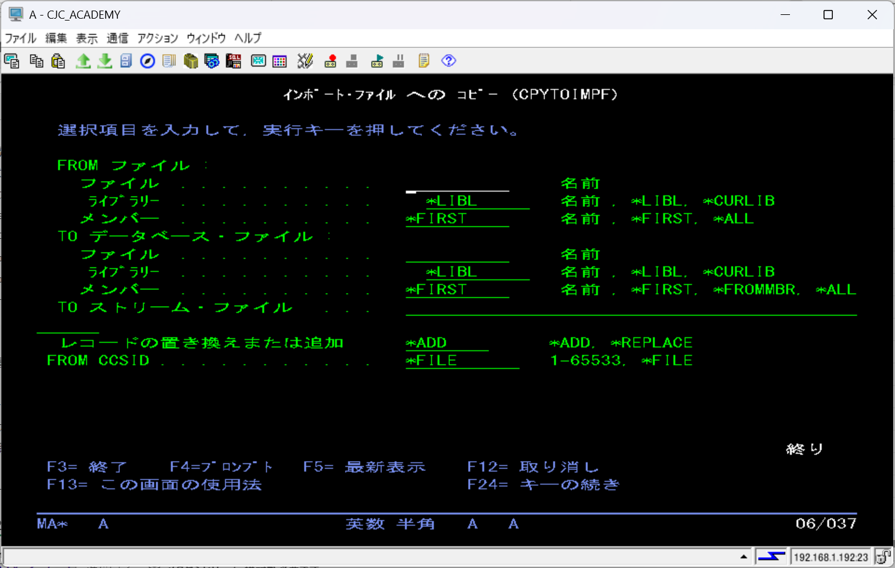
Task: Click the TO データベース・ファイル heading
Action: 186,237
